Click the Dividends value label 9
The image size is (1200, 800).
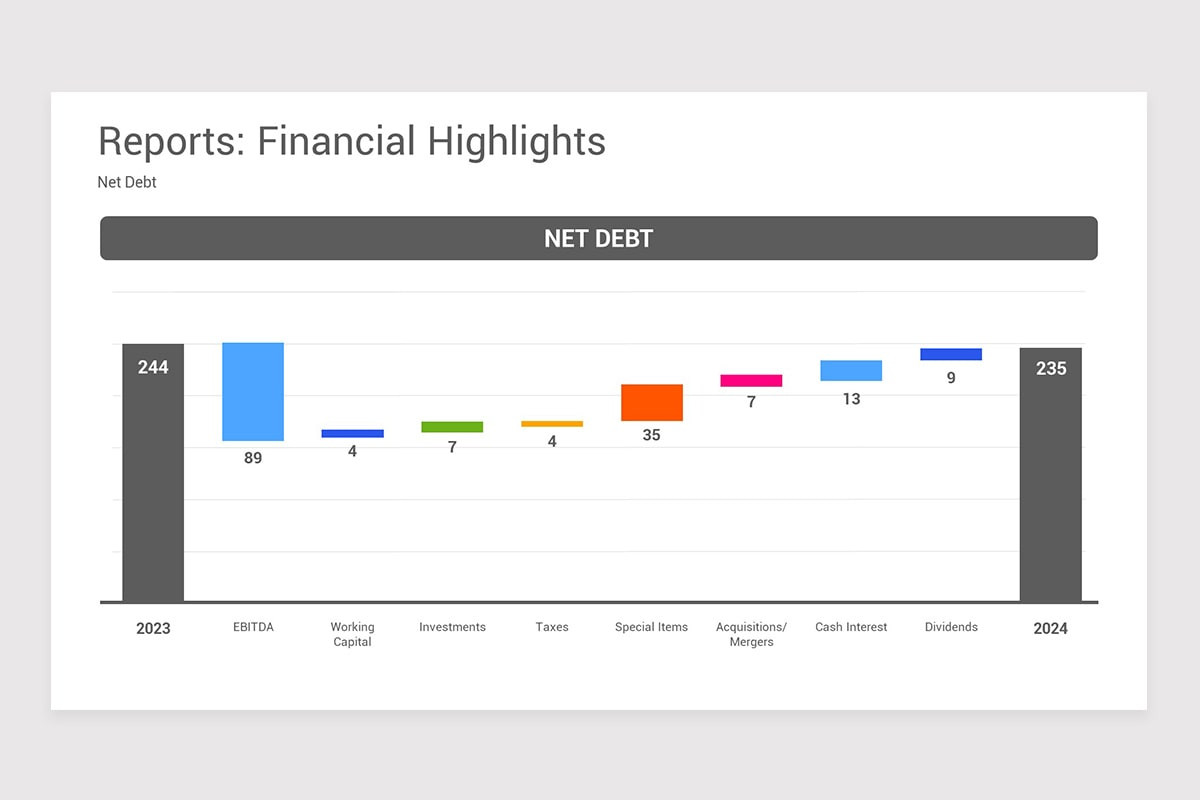[950, 378]
